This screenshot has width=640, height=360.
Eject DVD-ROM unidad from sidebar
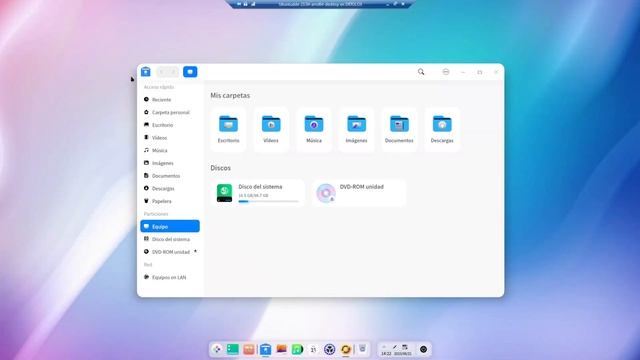196,251
